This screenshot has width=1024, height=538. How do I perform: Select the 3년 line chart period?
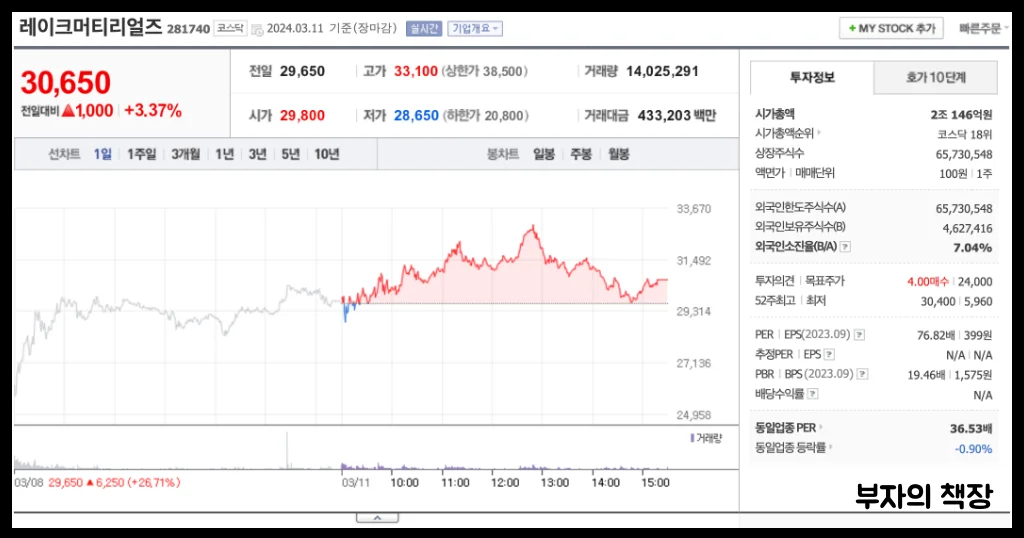(257, 154)
